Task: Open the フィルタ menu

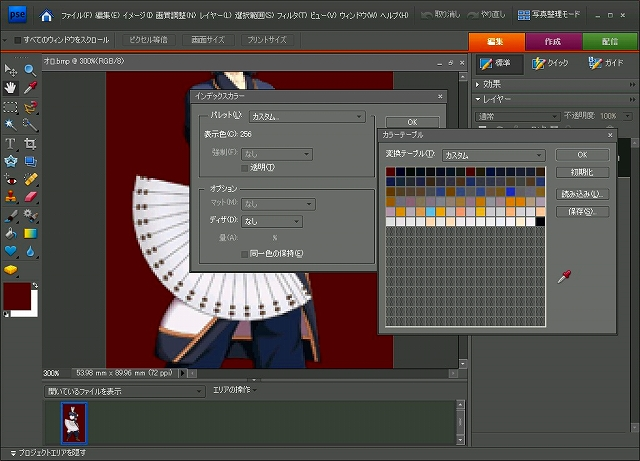Action: pyautogui.click(x=291, y=16)
